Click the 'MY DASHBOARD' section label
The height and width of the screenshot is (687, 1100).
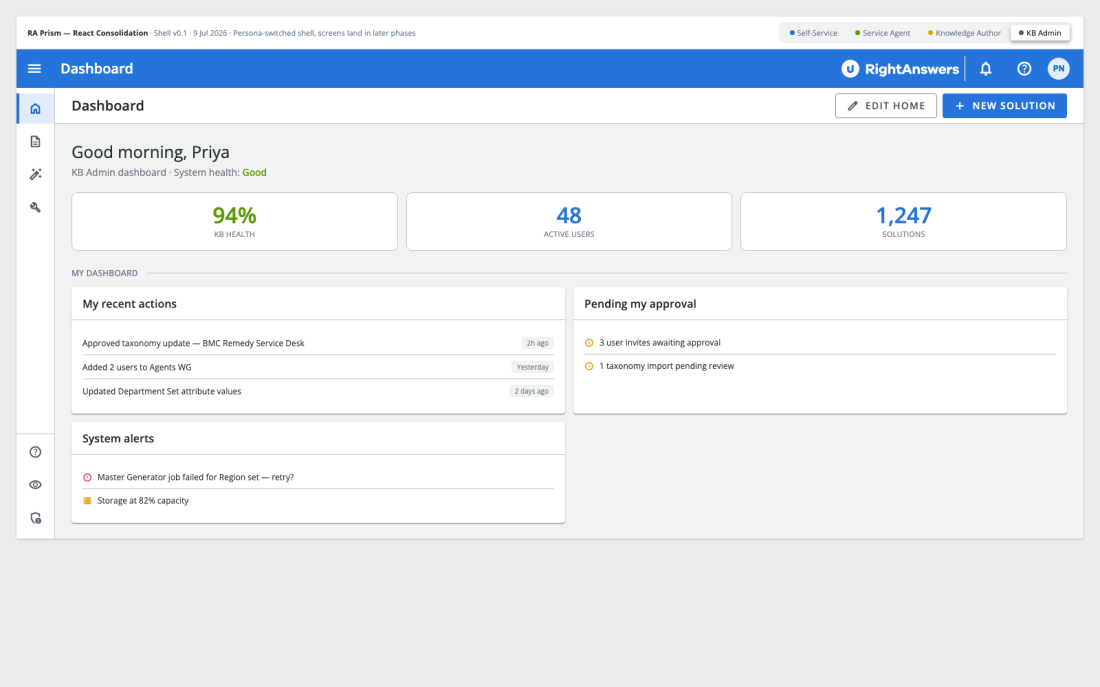coord(105,273)
